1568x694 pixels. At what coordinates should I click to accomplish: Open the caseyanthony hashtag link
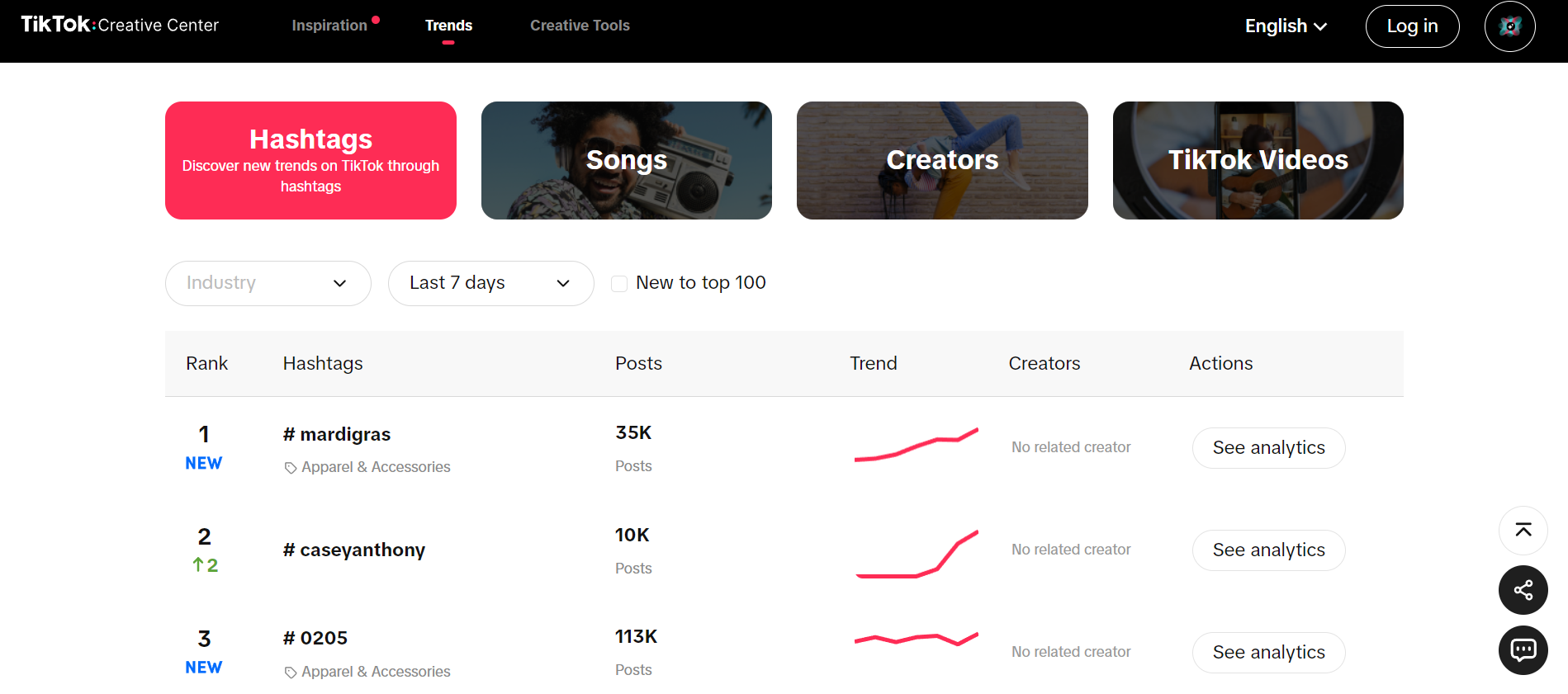point(354,550)
